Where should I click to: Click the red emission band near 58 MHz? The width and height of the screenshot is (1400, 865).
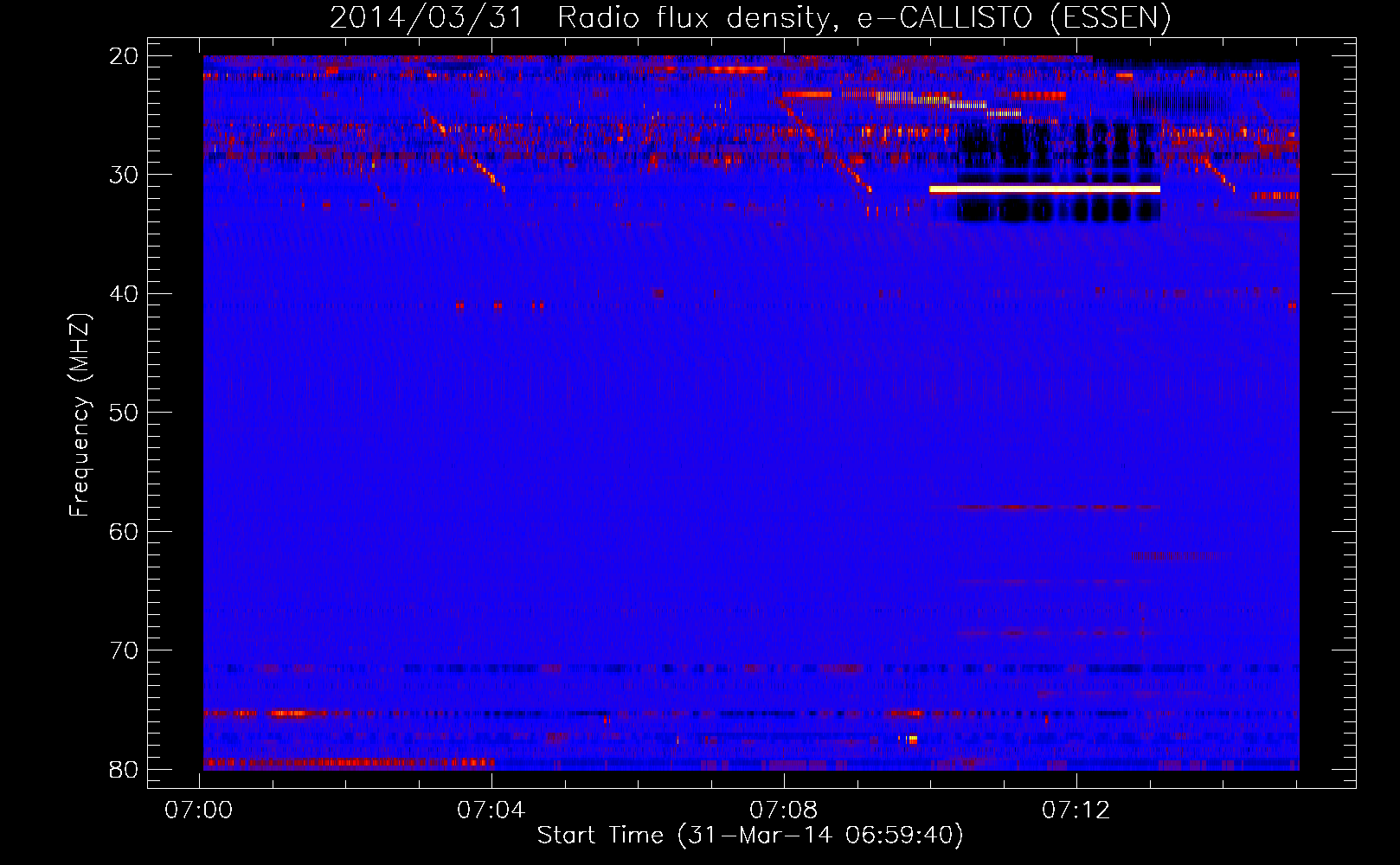1057,507
